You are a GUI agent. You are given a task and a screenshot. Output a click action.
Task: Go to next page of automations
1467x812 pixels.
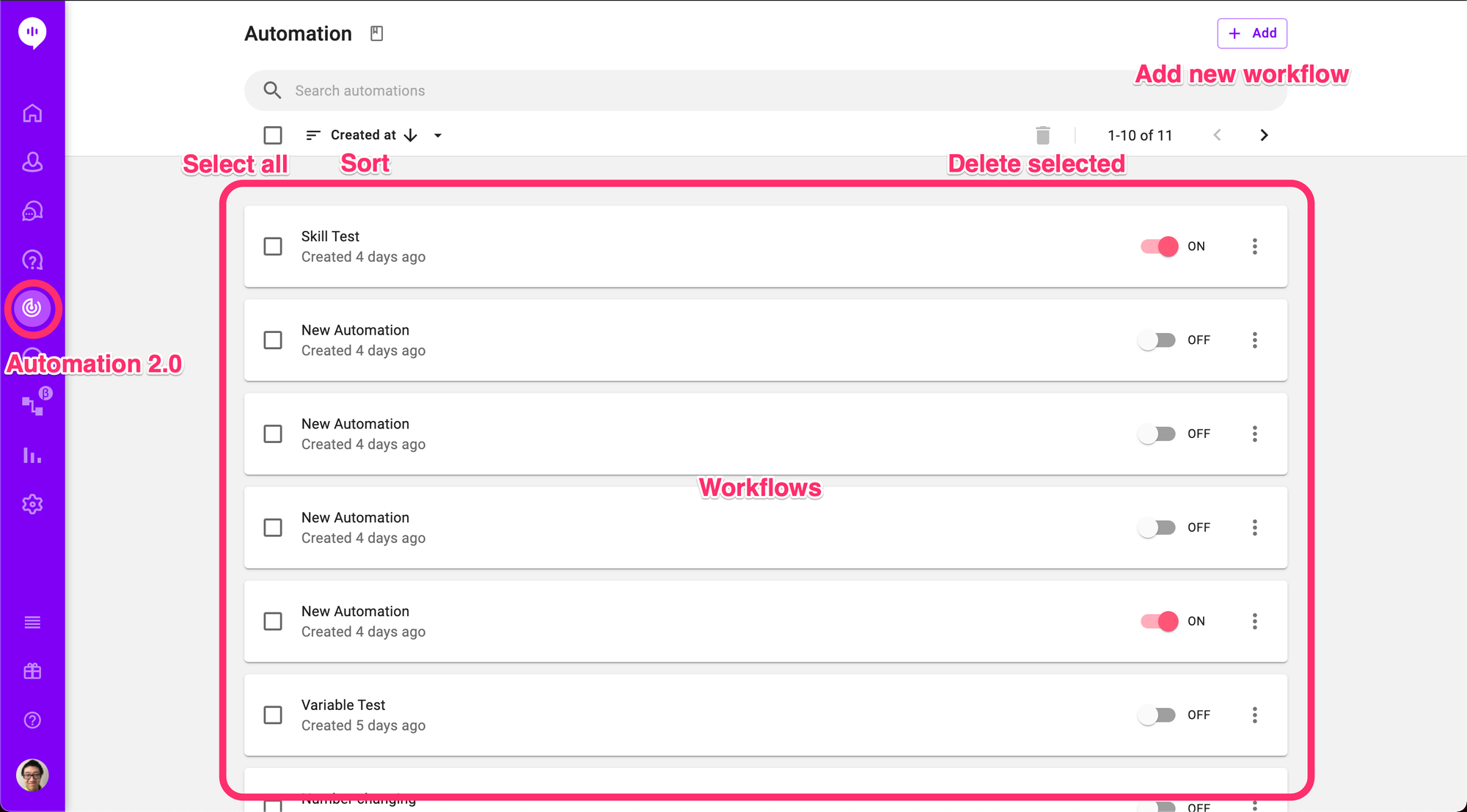click(x=1263, y=135)
